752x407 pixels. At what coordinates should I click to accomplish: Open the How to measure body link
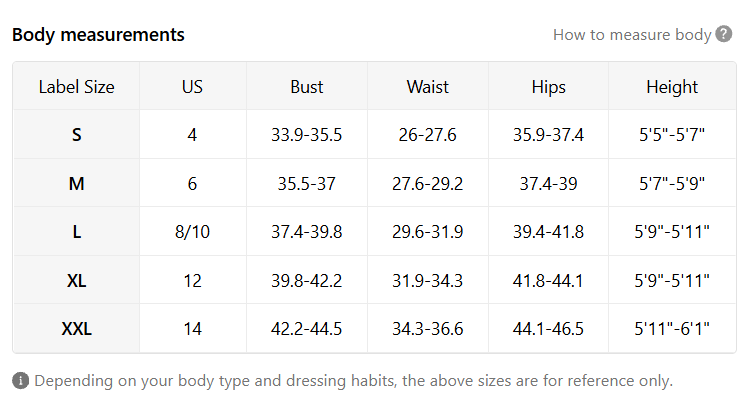click(x=632, y=35)
